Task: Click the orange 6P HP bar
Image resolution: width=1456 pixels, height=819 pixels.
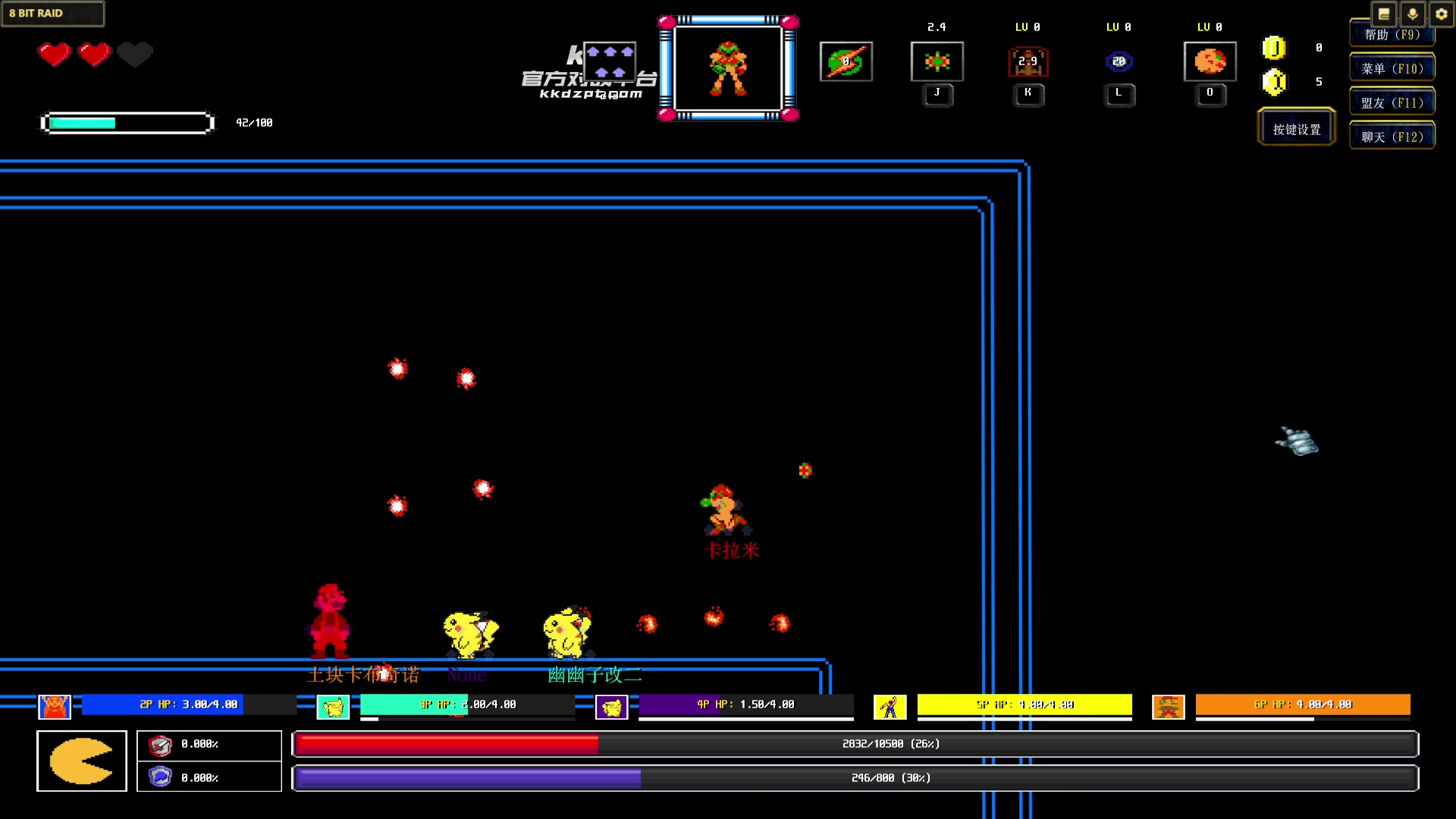Action: click(x=1303, y=704)
